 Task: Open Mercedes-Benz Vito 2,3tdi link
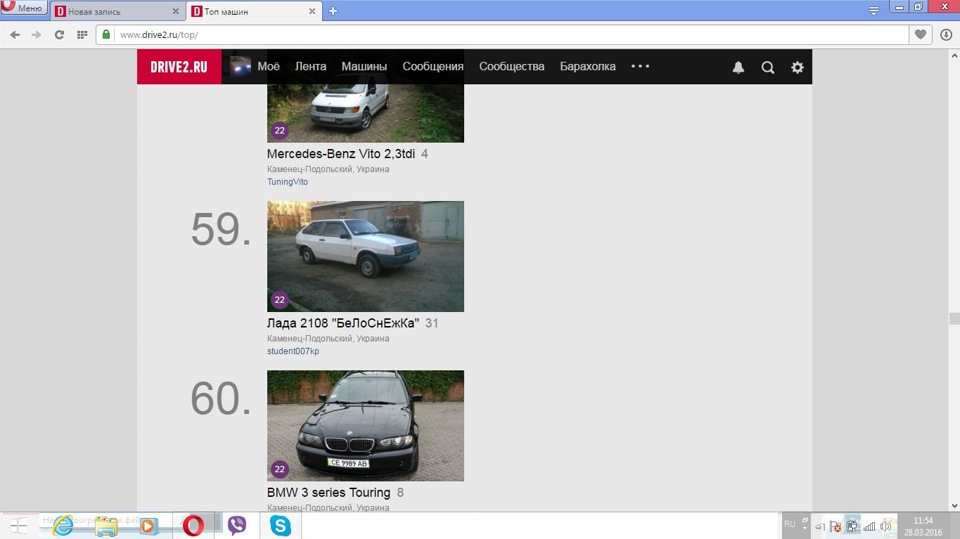tap(341, 154)
